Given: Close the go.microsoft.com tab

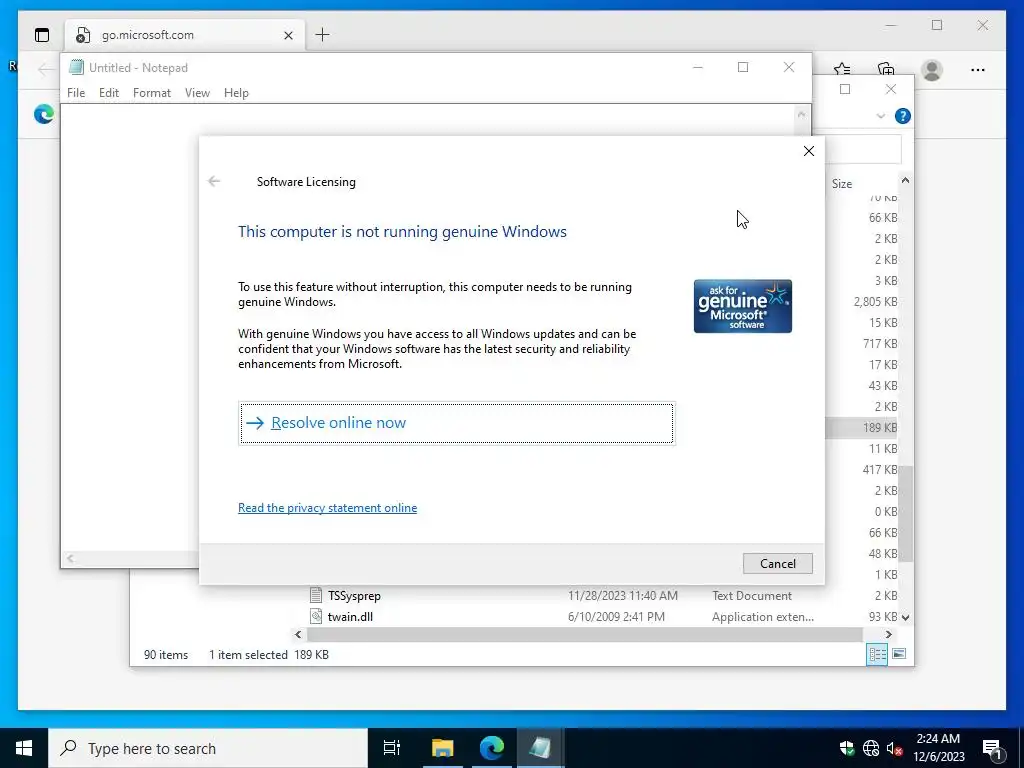Looking at the screenshot, I should click(x=288, y=35).
